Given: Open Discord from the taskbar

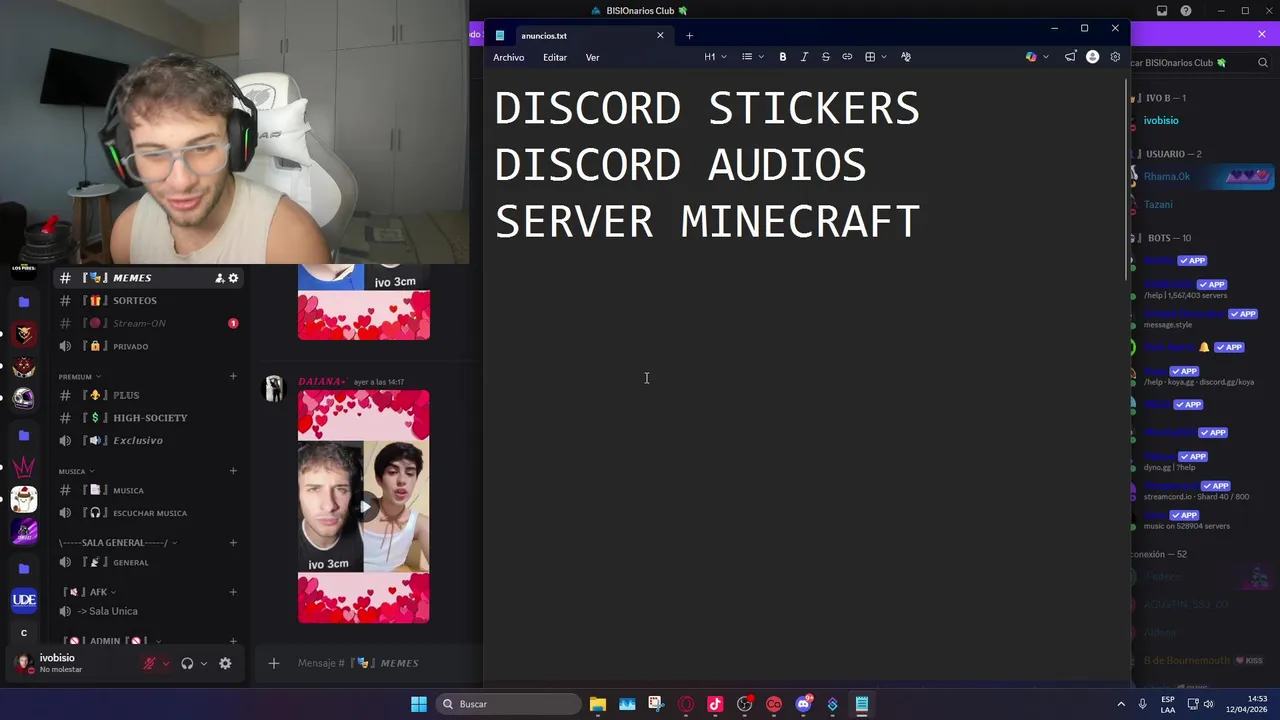Looking at the screenshot, I should click(x=803, y=704).
